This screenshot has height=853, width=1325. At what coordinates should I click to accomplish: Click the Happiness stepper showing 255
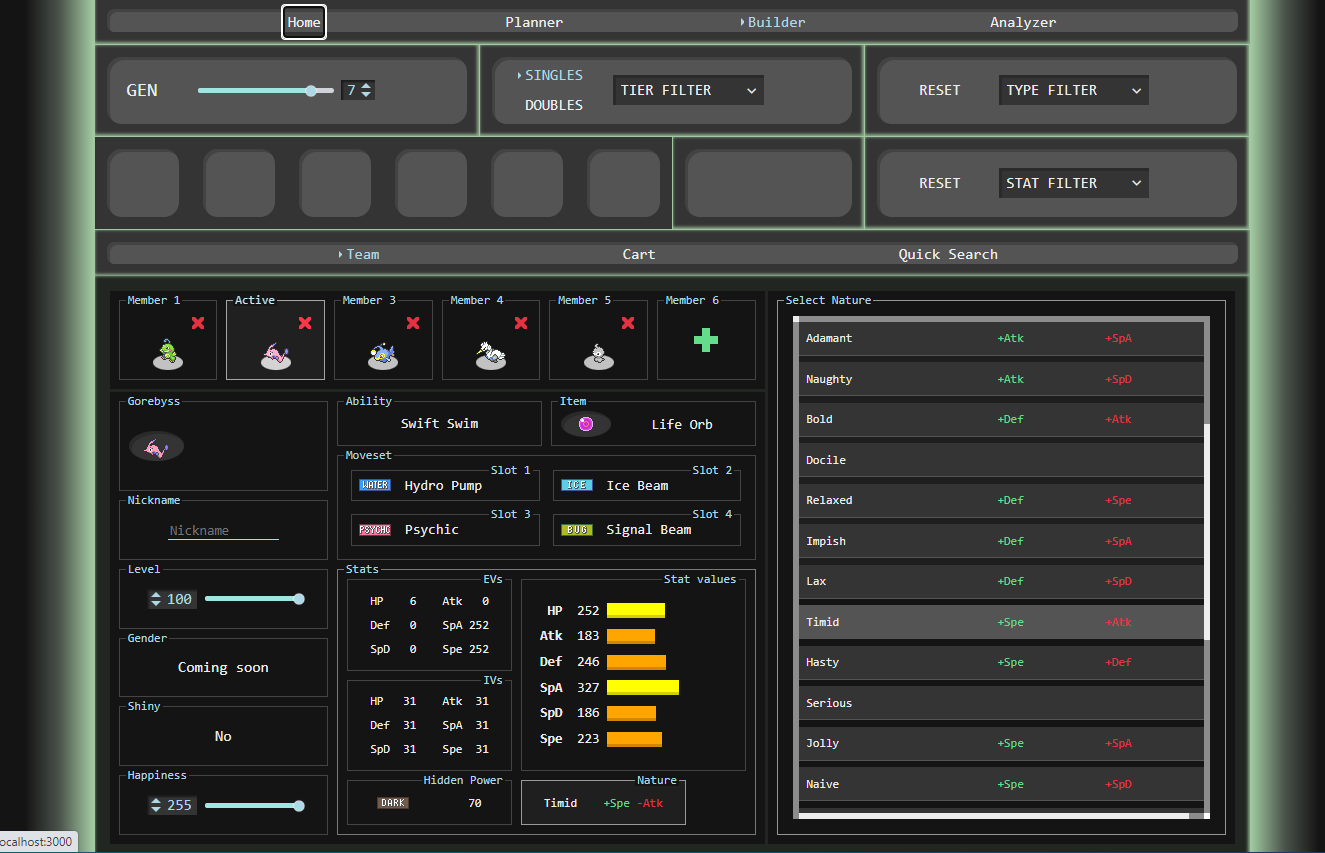point(172,805)
